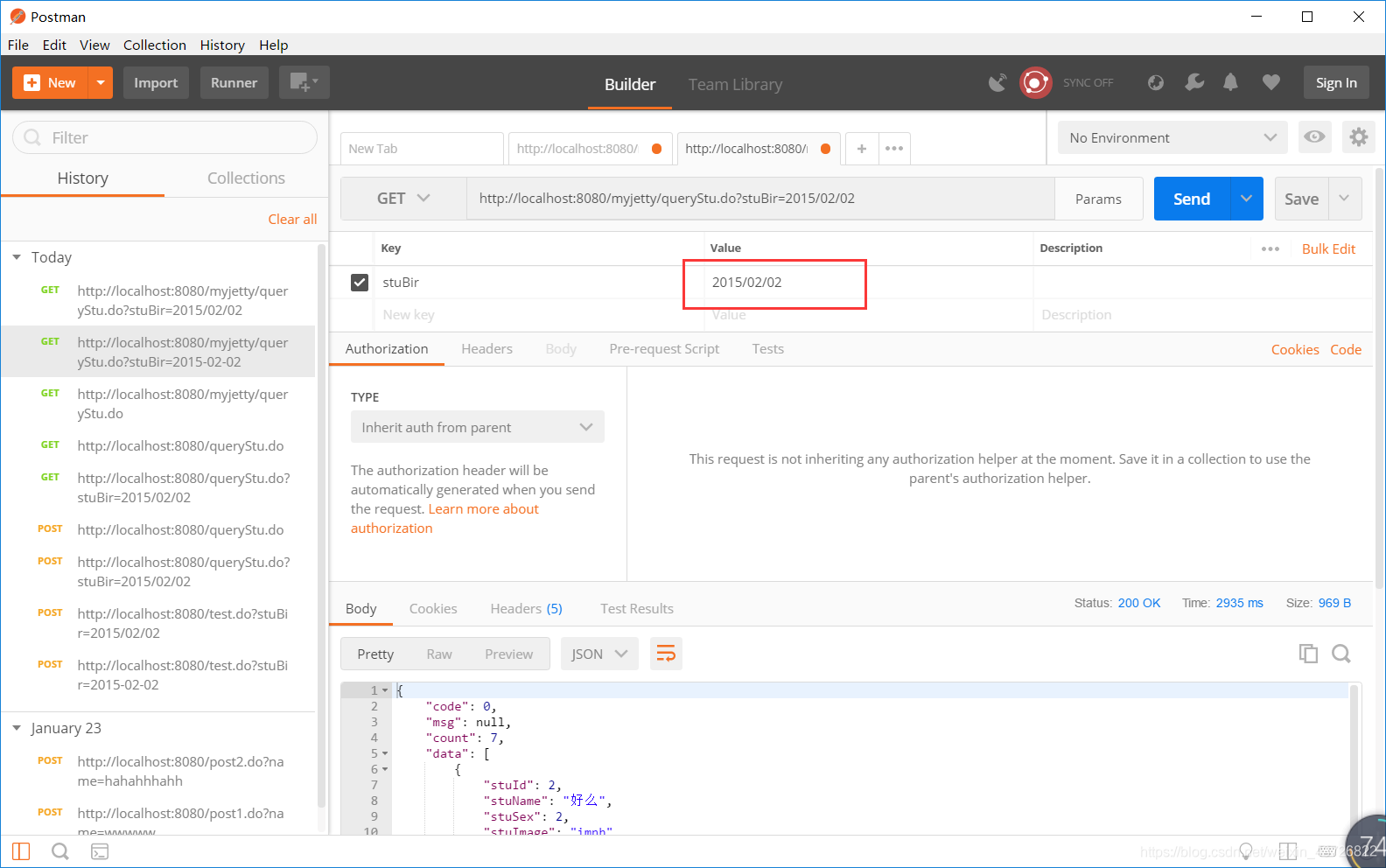The width and height of the screenshot is (1386, 868).
Task: Open the Collection menu
Action: point(155,45)
